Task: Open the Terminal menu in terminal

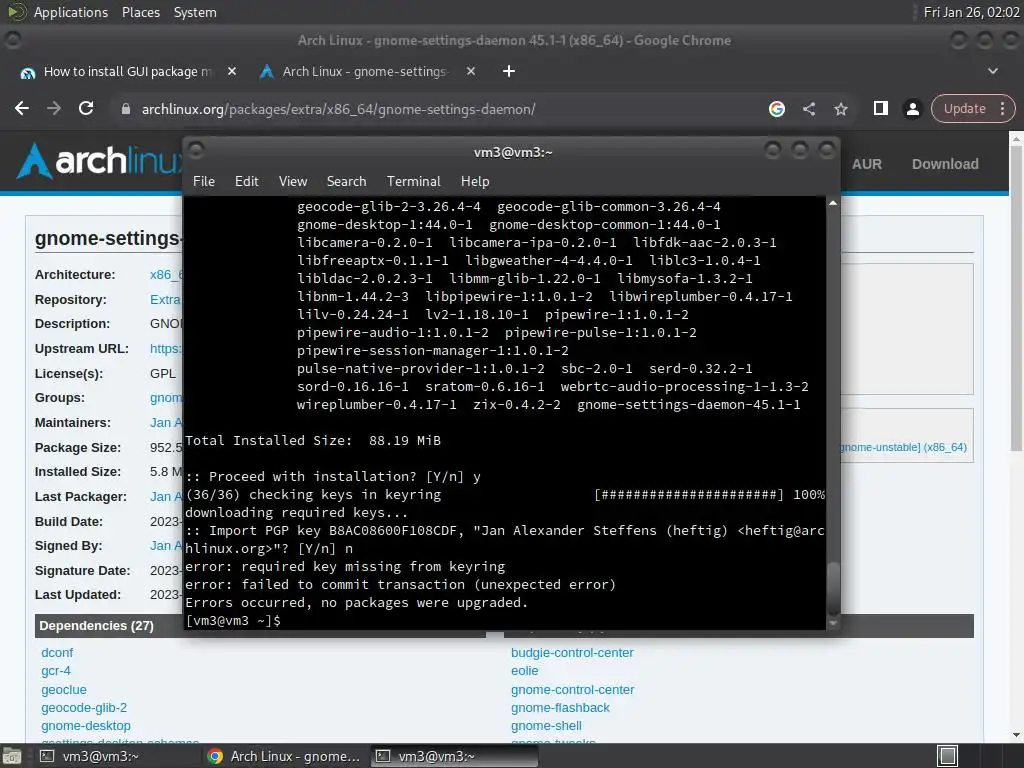Action: (413, 181)
